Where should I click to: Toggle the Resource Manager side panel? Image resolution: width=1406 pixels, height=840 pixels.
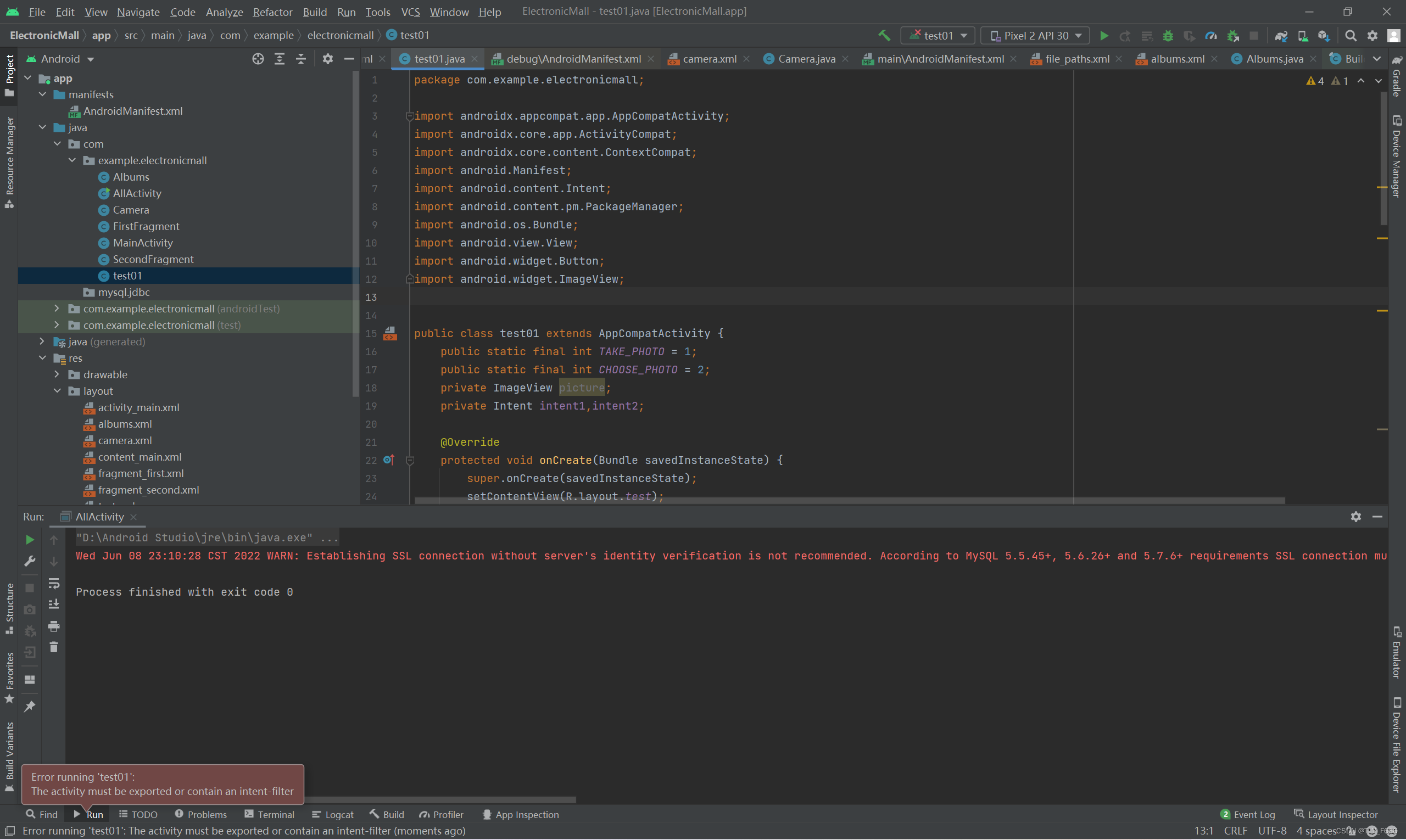[x=9, y=163]
